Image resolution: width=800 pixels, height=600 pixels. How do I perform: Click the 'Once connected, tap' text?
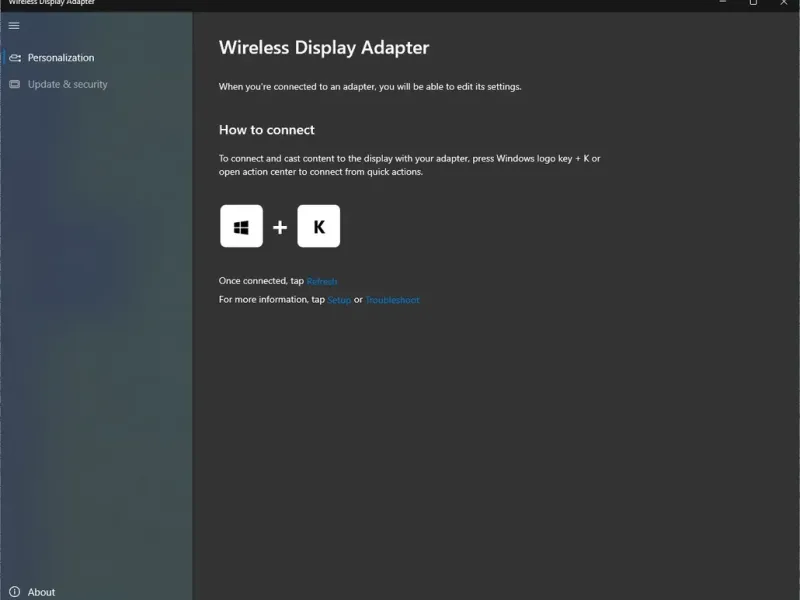pos(261,281)
